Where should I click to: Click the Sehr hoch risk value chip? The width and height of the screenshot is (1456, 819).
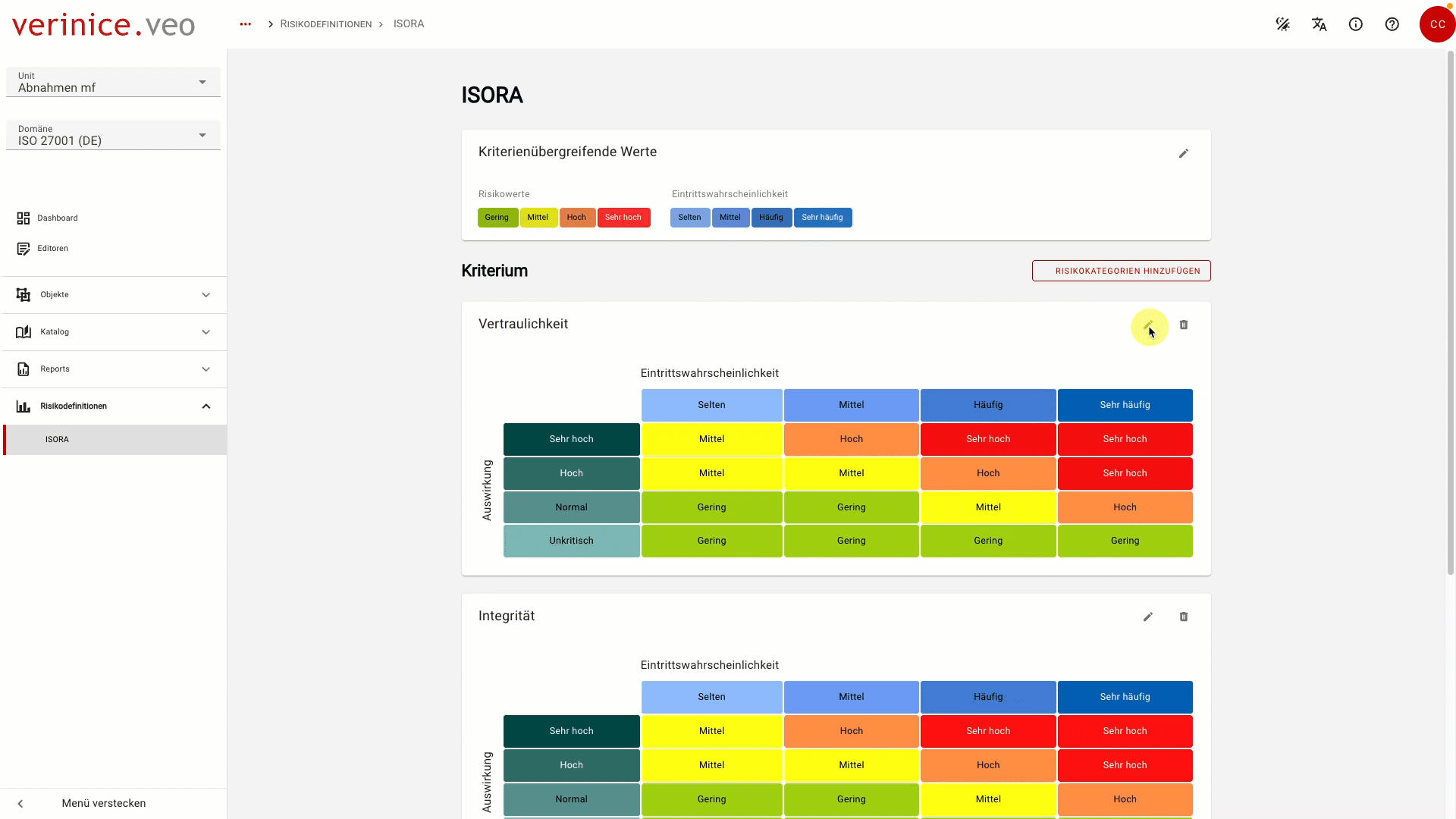point(623,218)
